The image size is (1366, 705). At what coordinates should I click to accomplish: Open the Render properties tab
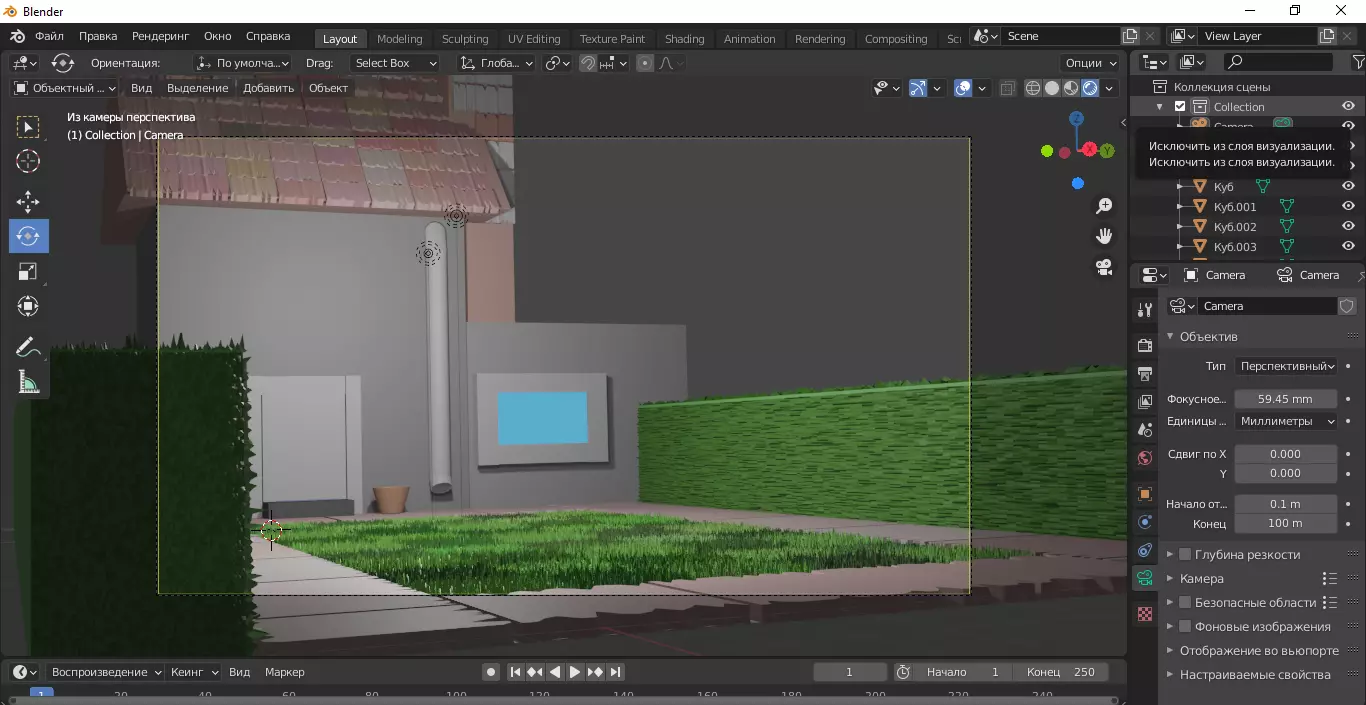coord(1145,345)
